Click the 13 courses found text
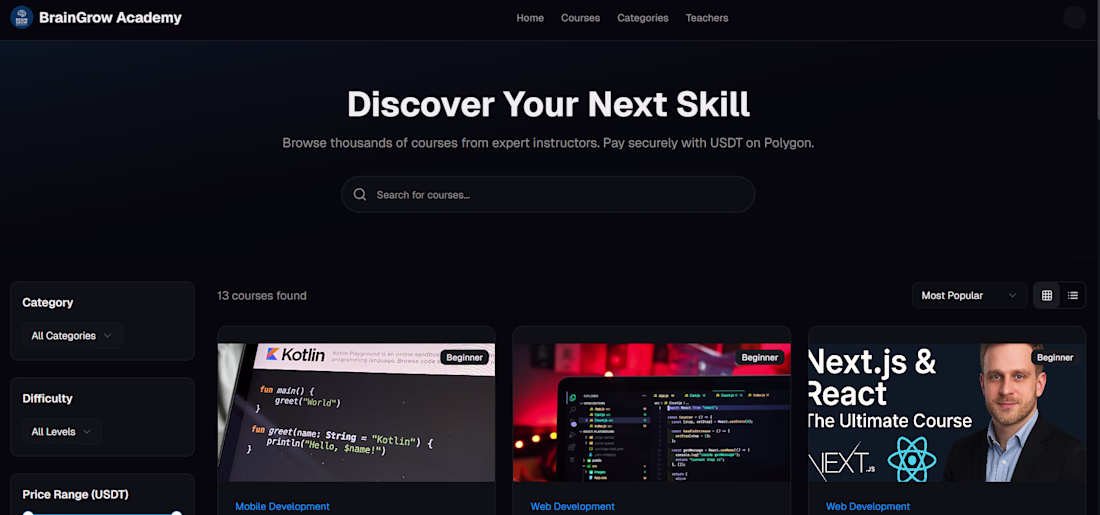This screenshot has width=1100, height=515. (262, 295)
